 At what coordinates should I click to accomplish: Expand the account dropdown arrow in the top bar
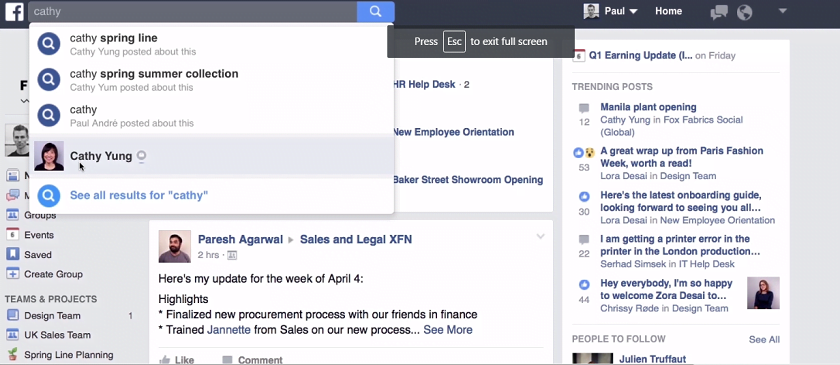coord(782,10)
